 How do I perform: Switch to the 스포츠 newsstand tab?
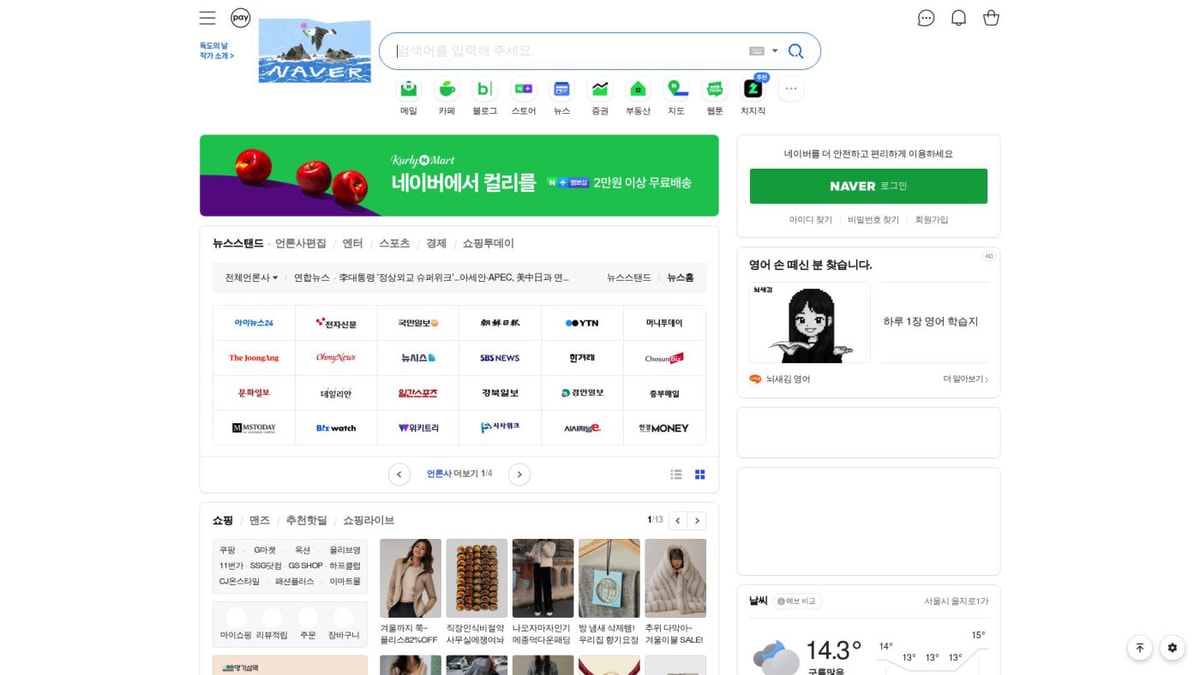(394, 243)
